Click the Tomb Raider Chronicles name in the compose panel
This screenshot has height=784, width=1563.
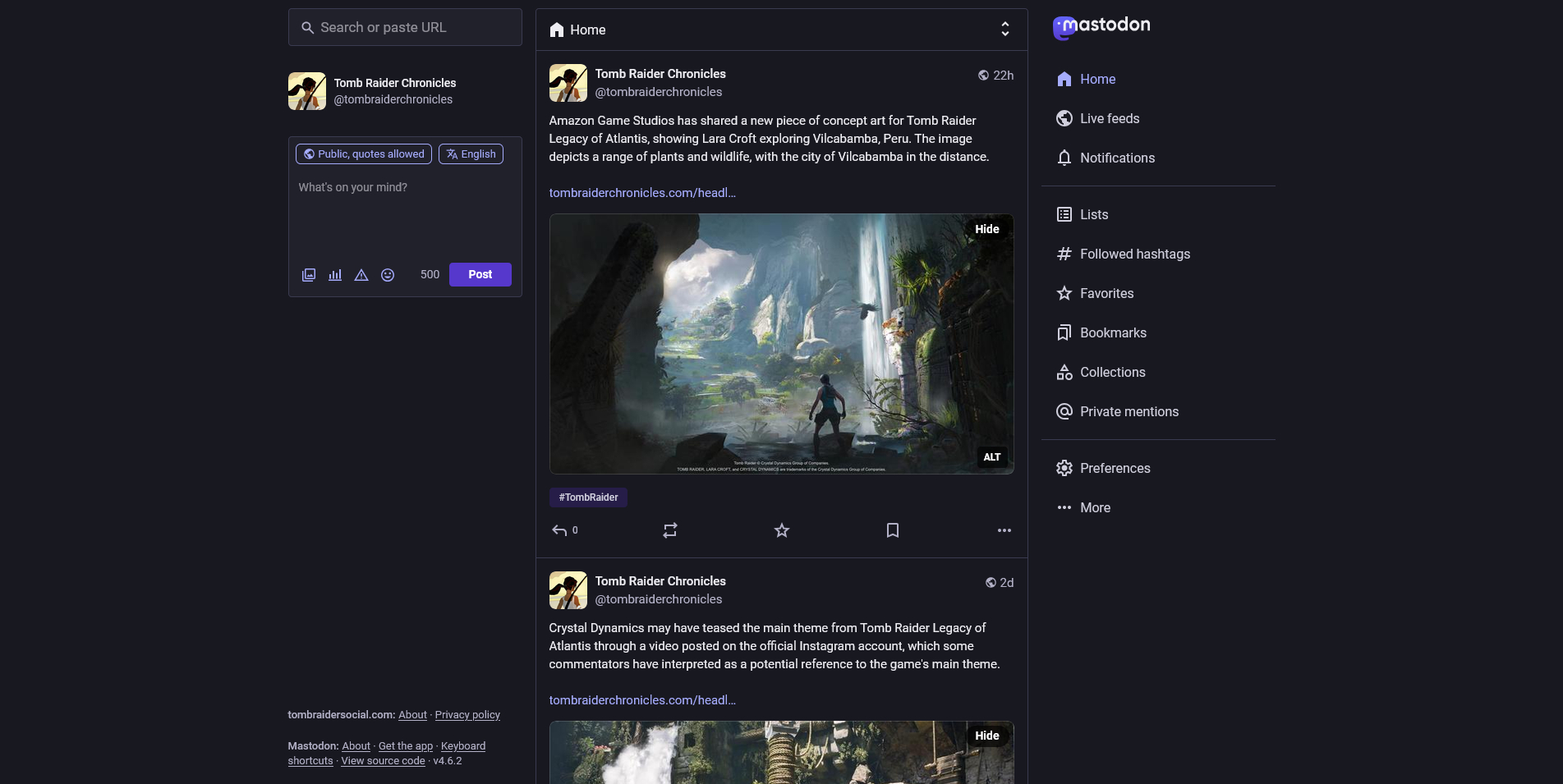pyautogui.click(x=395, y=83)
